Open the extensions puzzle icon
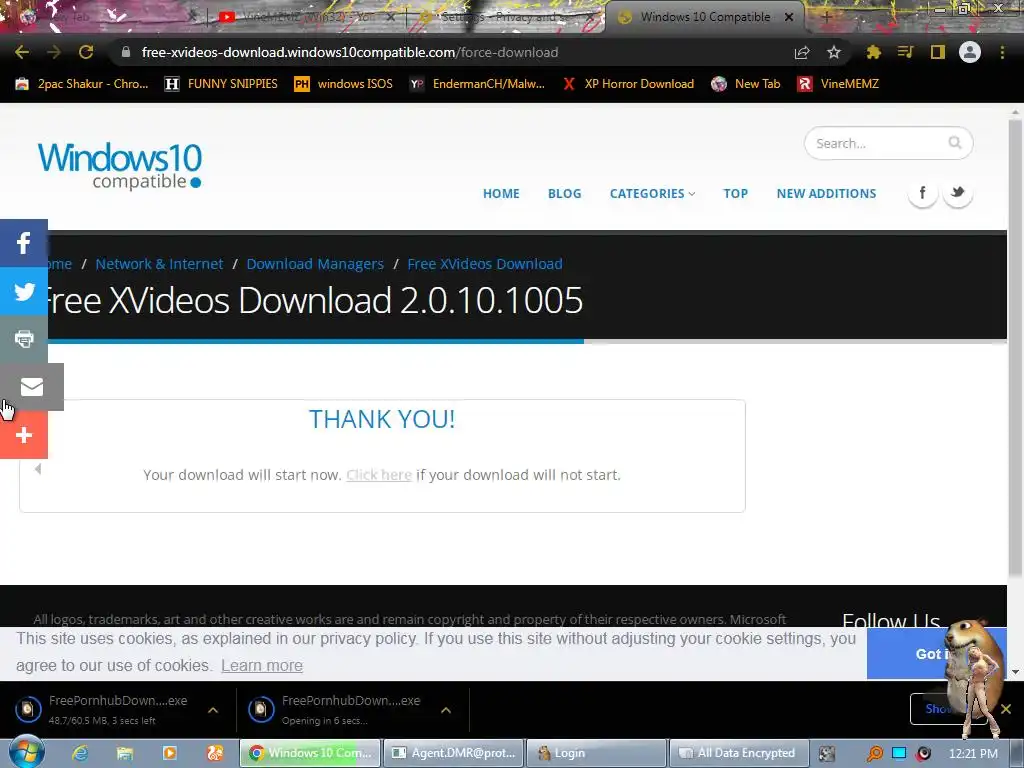Viewport: 1024px width, 768px height. 874,52
